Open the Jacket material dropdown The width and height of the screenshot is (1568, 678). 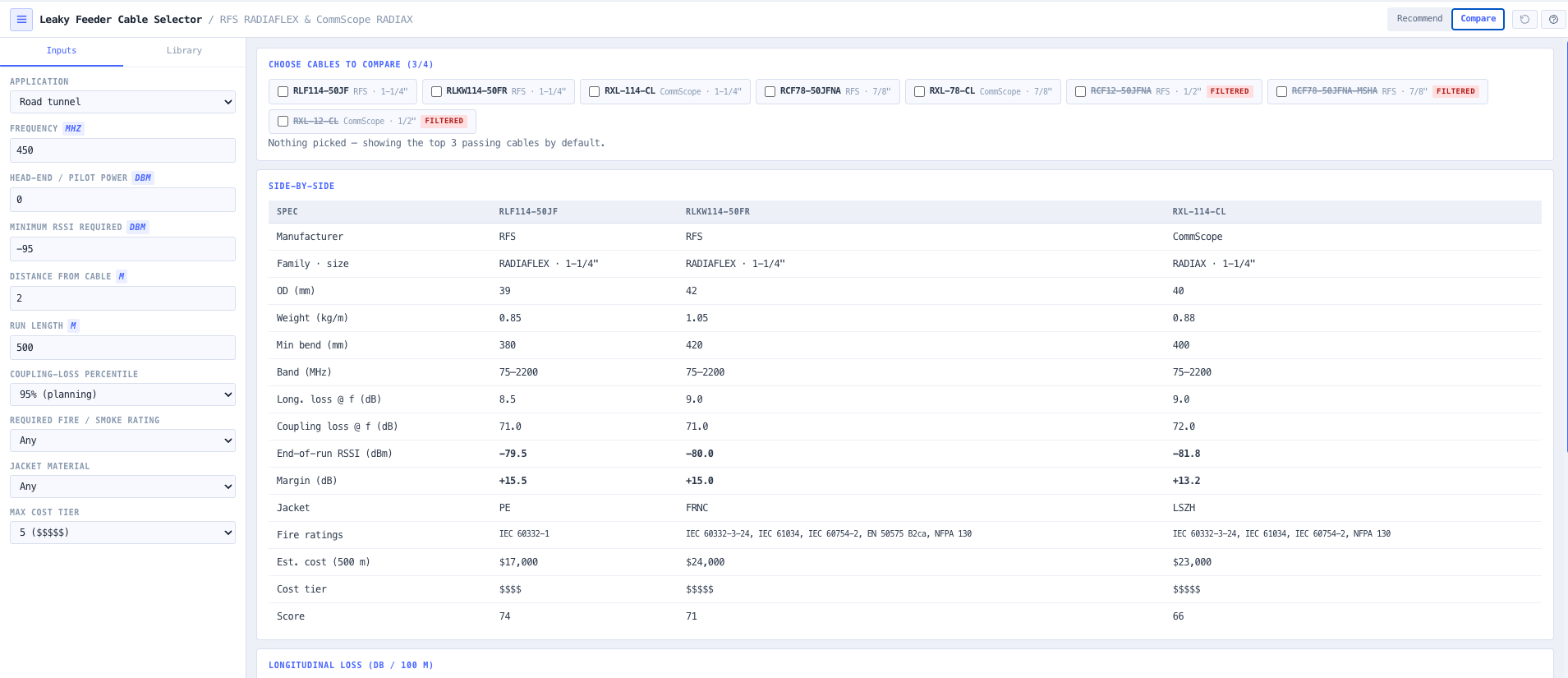(x=122, y=487)
